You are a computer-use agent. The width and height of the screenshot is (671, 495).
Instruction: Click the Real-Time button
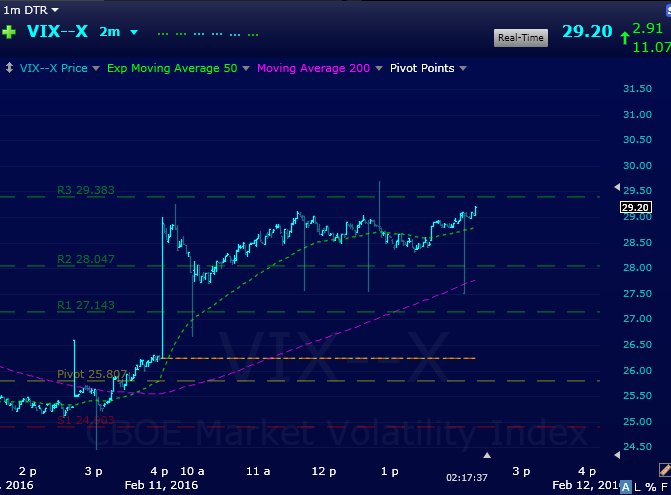[521, 38]
